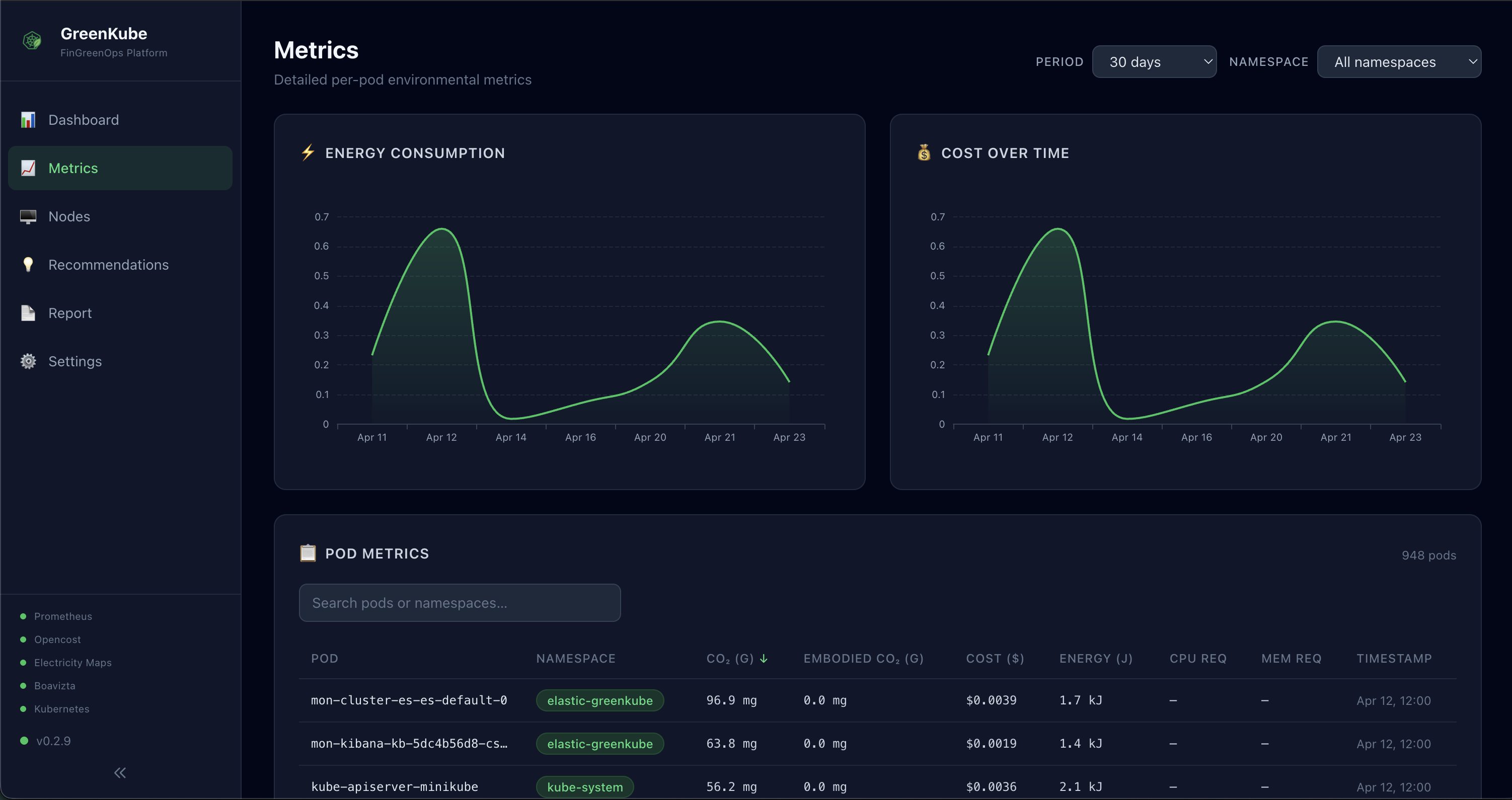
Task: Sort by CPU REQ column header
Action: 1198,659
